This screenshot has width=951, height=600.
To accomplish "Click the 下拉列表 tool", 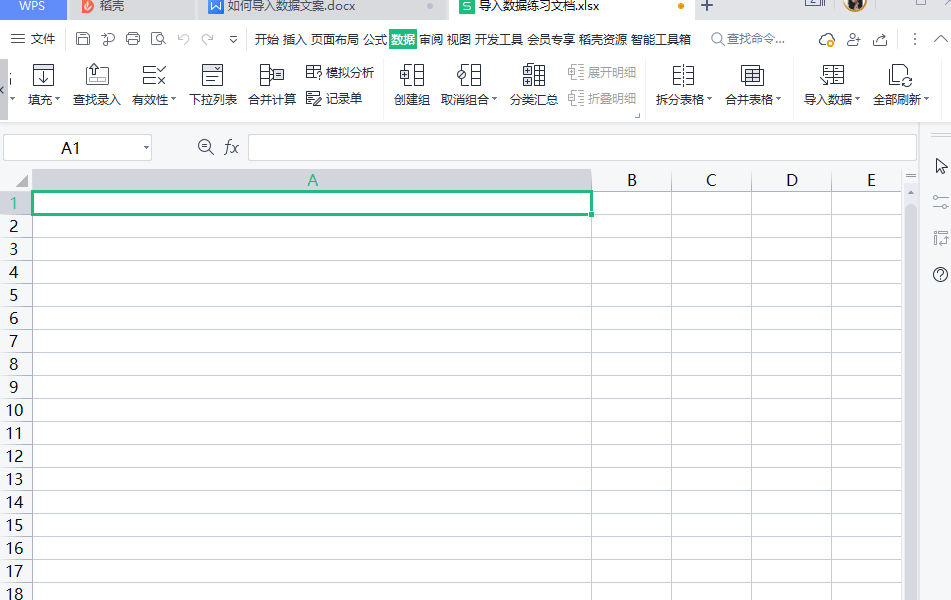I will (212, 86).
